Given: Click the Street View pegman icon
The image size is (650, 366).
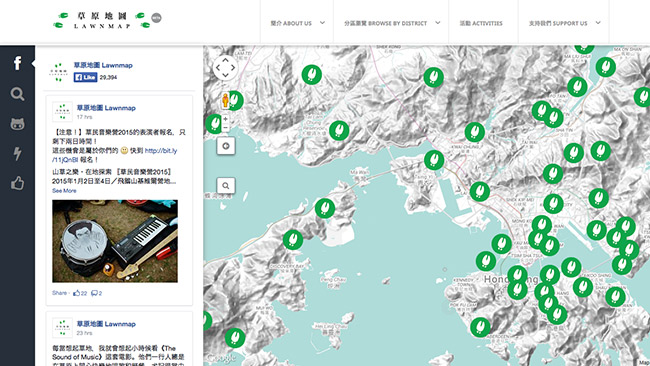Looking at the screenshot, I should [225, 100].
